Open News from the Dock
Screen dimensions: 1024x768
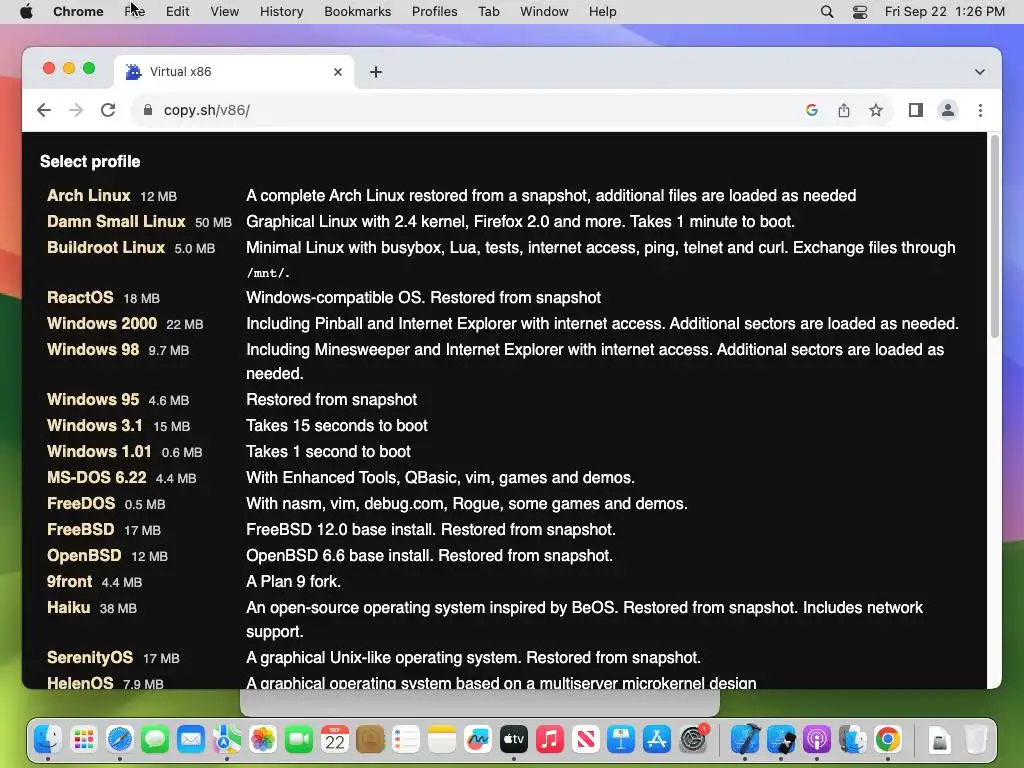click(585, 739)
